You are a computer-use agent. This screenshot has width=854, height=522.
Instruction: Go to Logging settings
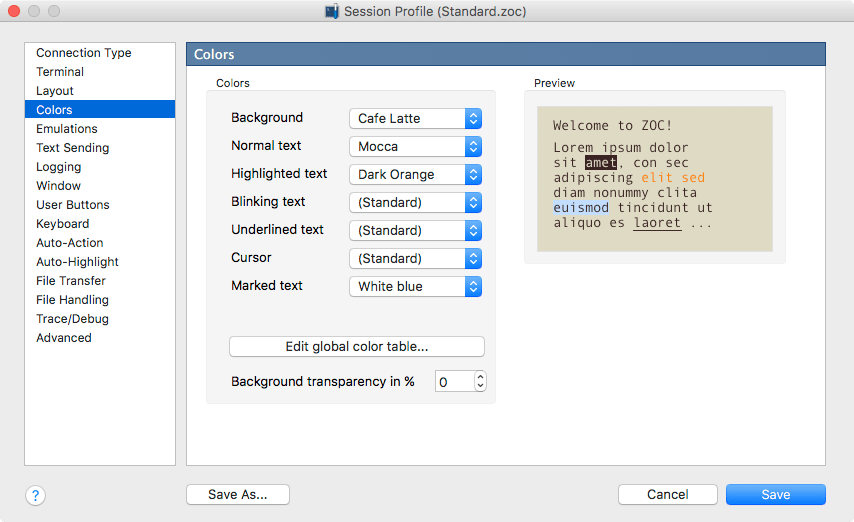click(100, 167)
